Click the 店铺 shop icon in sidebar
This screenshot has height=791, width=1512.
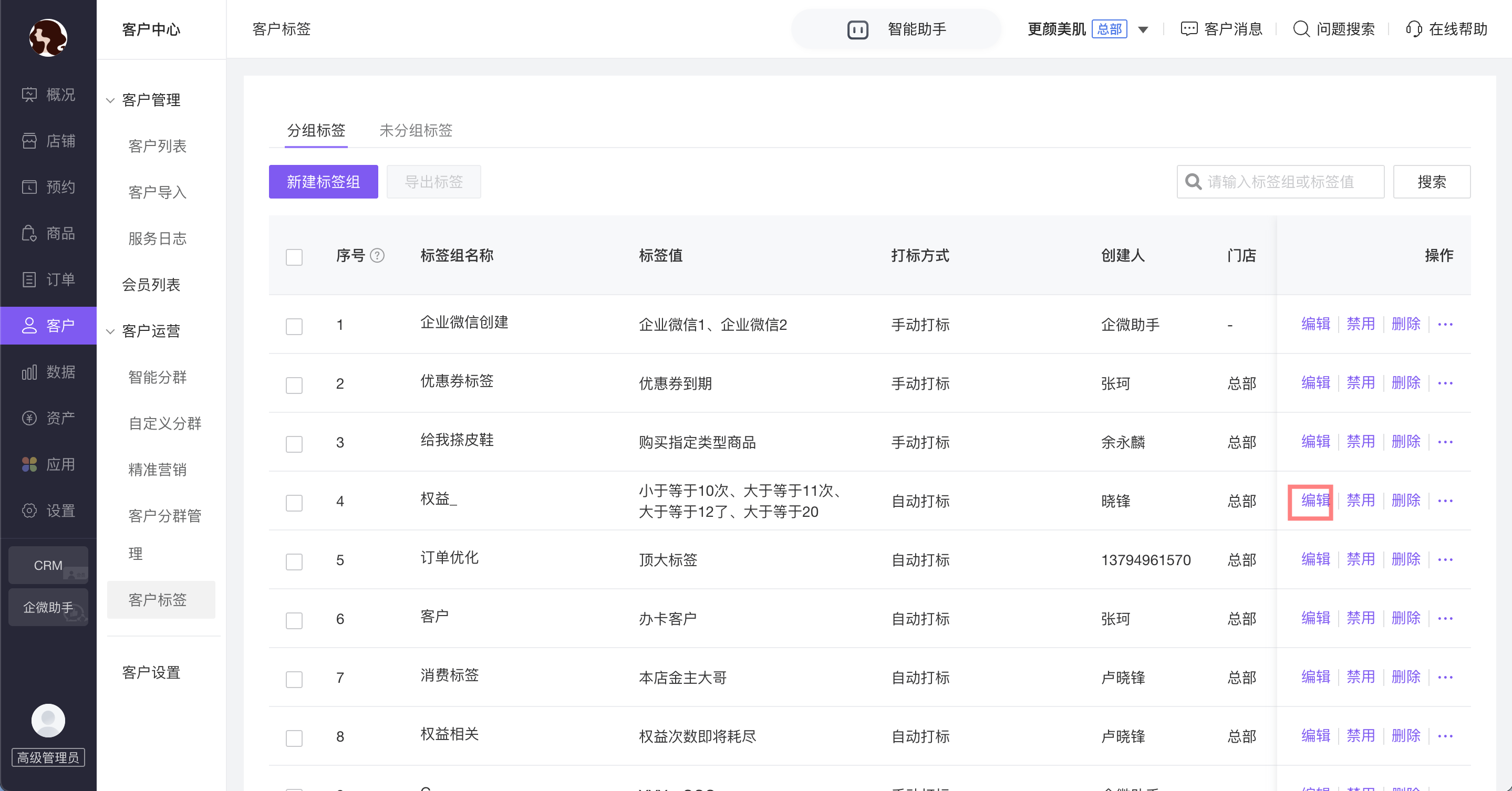[29, 141]
